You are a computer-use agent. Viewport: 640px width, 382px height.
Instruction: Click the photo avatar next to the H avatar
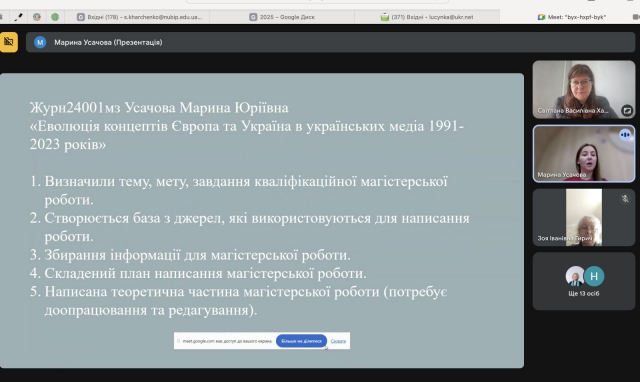point(575,276)
